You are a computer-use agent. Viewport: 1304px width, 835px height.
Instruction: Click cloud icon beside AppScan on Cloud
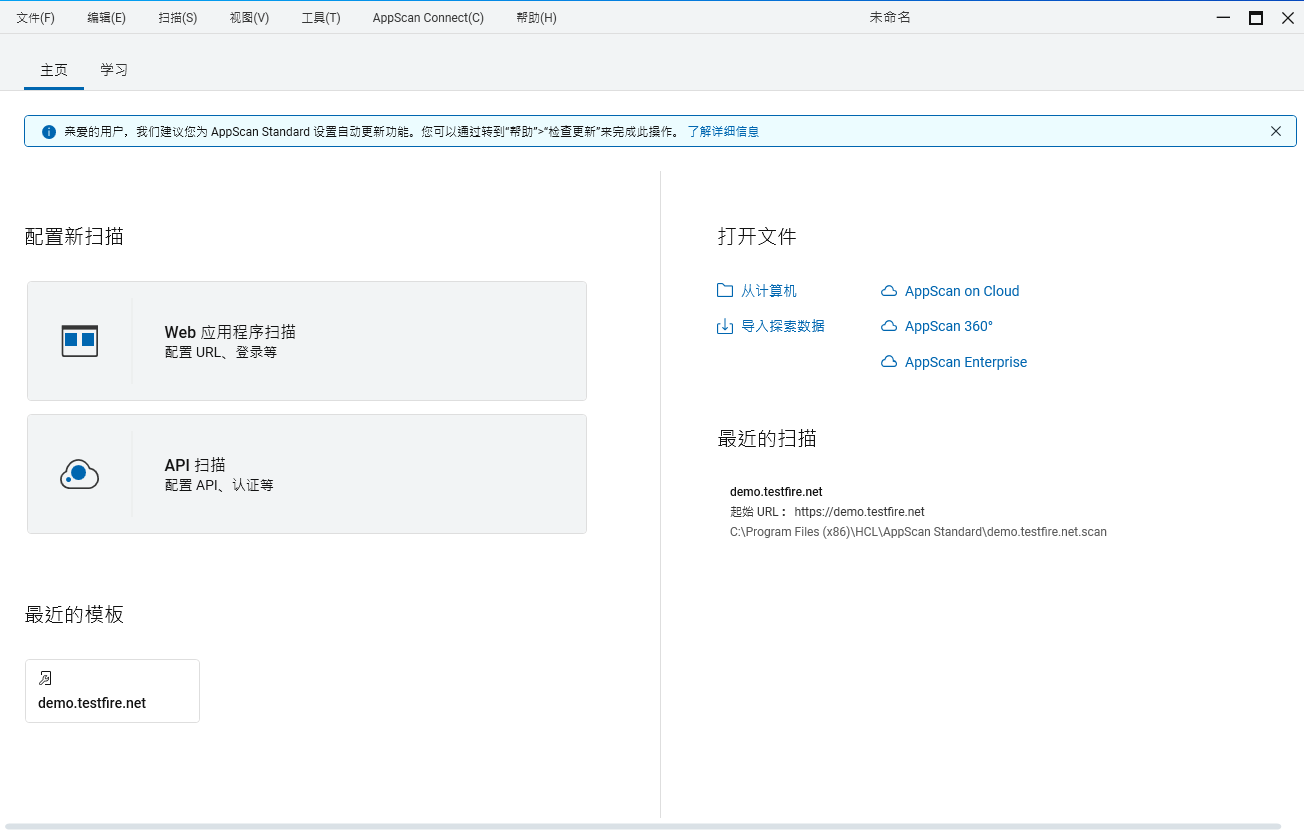(889, 291)
